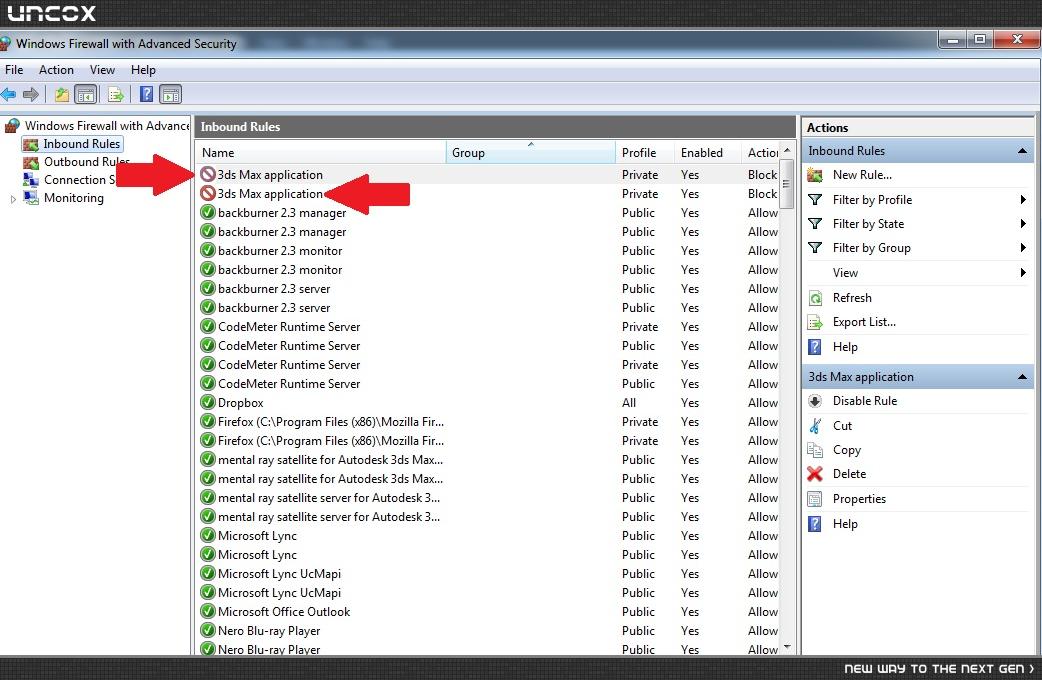Viewport: 1042px width, 680px height.
Task: Click block icon of the first 3ds Max application rule
Action: point(208,175)
